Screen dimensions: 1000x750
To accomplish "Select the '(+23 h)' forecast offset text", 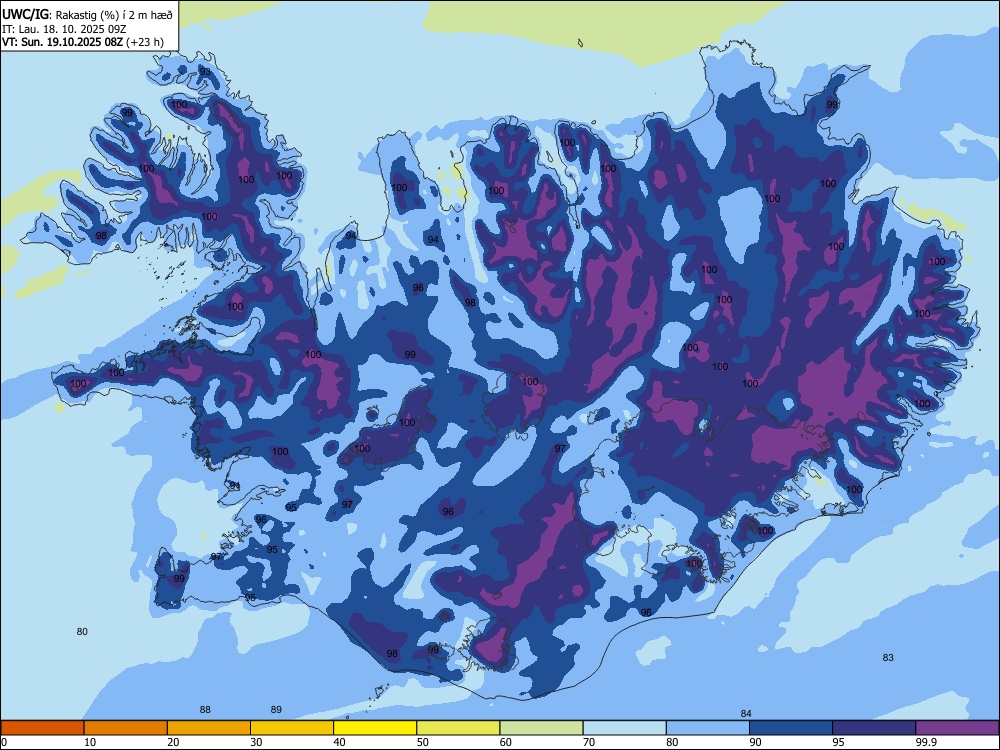I will [145, 42].
